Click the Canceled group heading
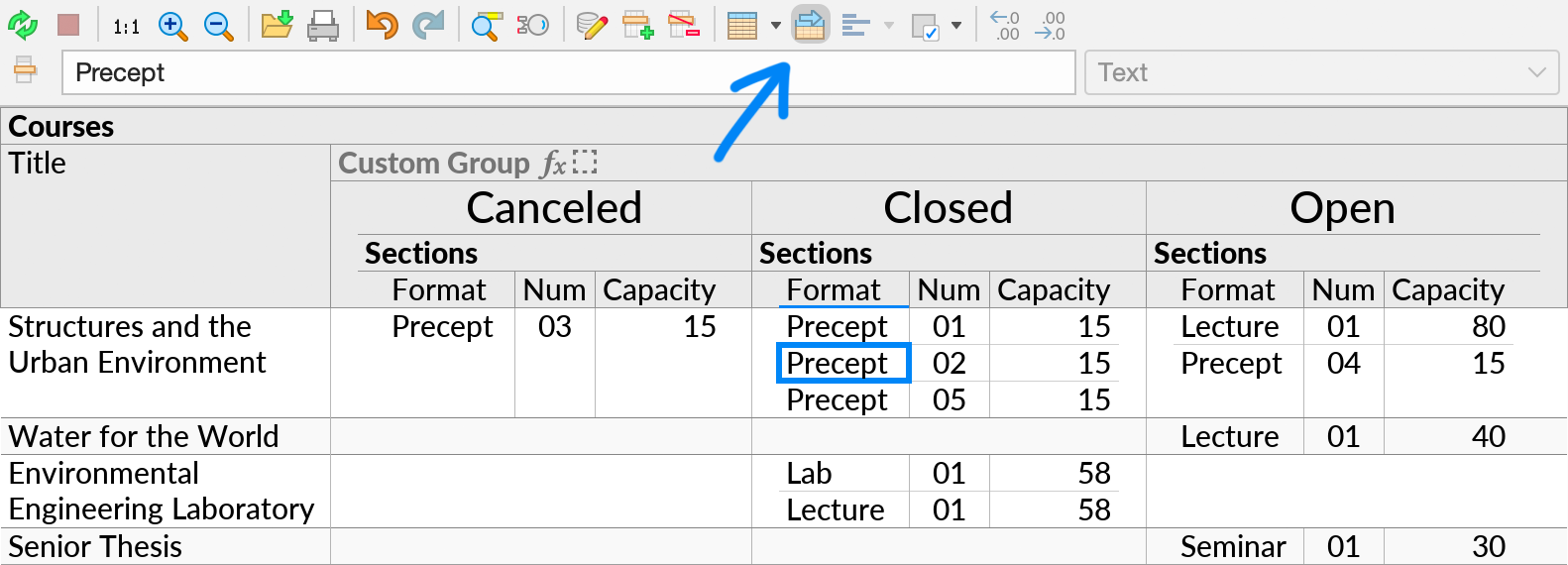The height and width of the screenshot is (565, 1568). tap(554, 208)
